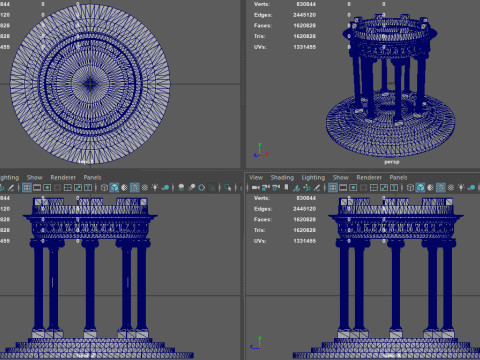Screen dimensions: 480x360
Task: Toggle Grid display in bottom-right panel toolbar
Action: point(333,188)
